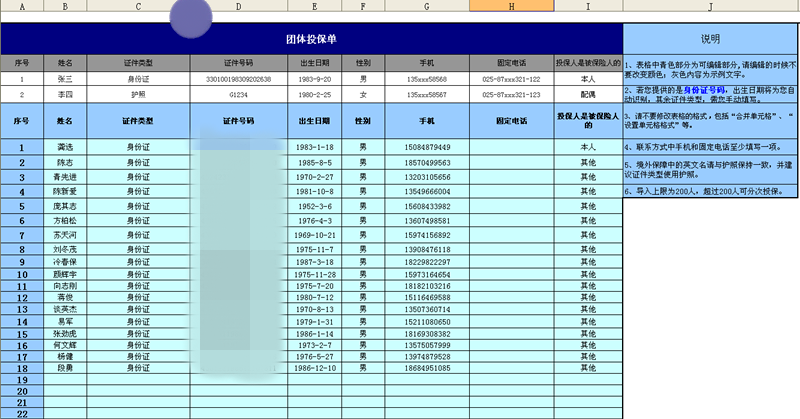Select column header F
The image size is (800, 419).
click(x=363, y=6)
